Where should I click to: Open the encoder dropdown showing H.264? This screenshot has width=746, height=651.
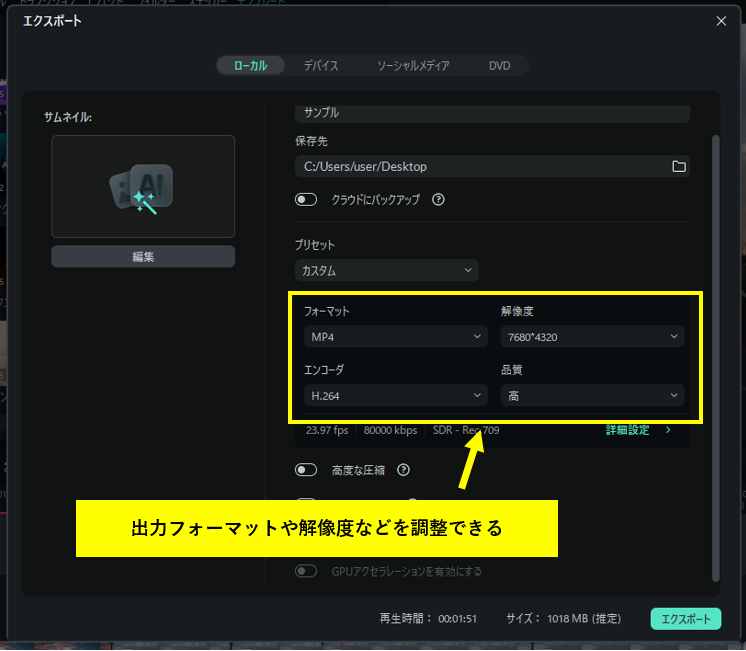point(396,395)
